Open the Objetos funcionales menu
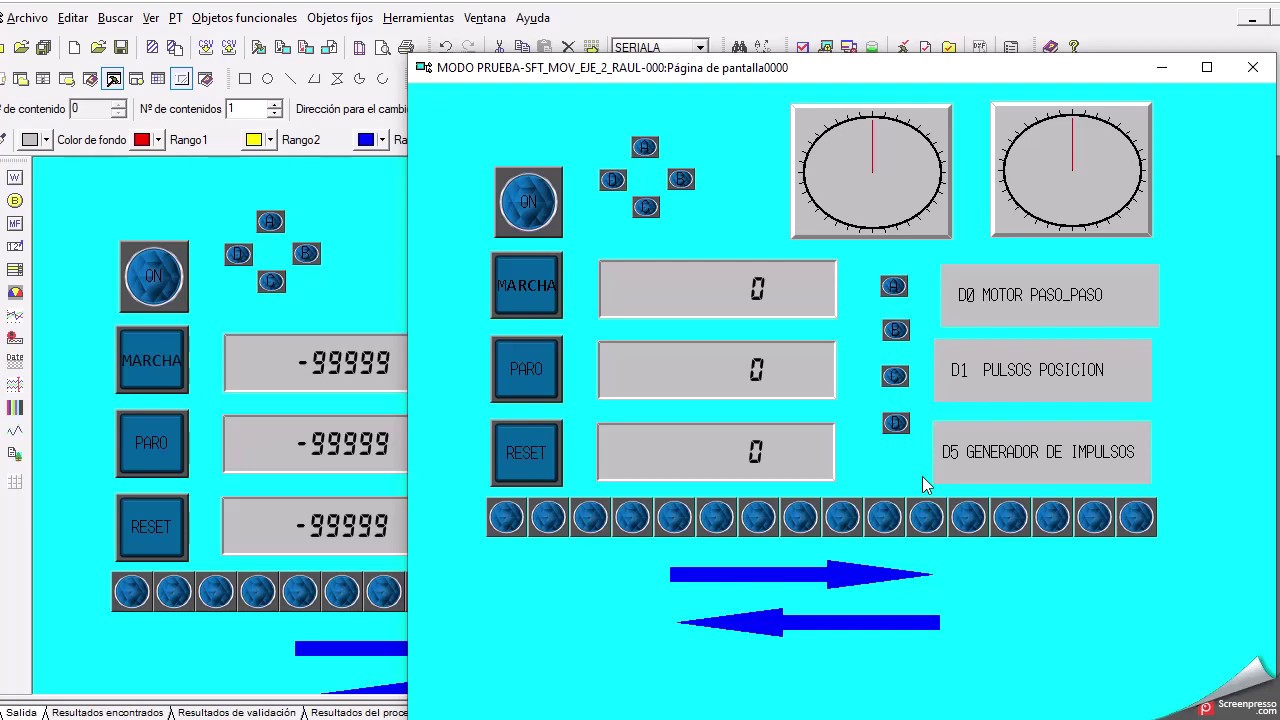The width and height of the screenshot is (1280, 720). pyautogui.click(x=244, y=18)
